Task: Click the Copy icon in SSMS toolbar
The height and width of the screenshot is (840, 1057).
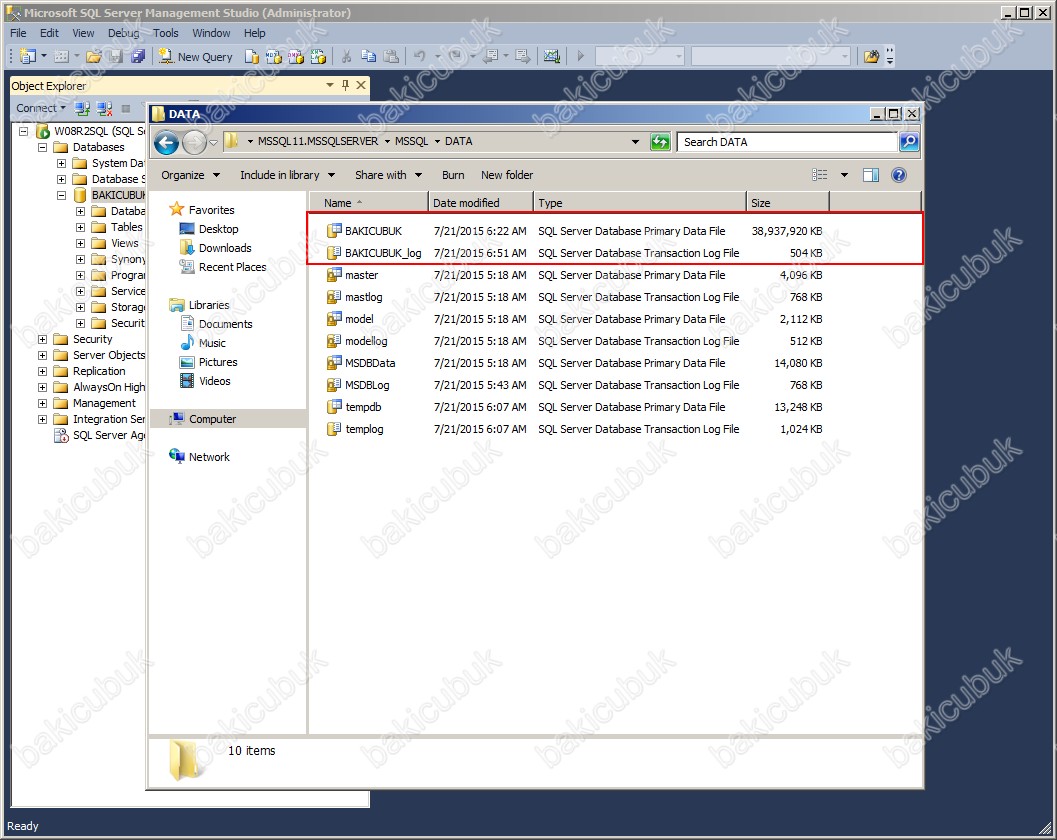Action: coord(369,57)
